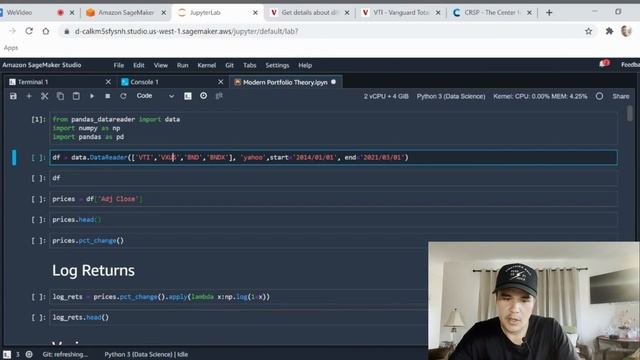This screenshot has width=640, height=360.
Task: Click Python 3 (Data Science) | Idle status
Action: tap(146, 354)
